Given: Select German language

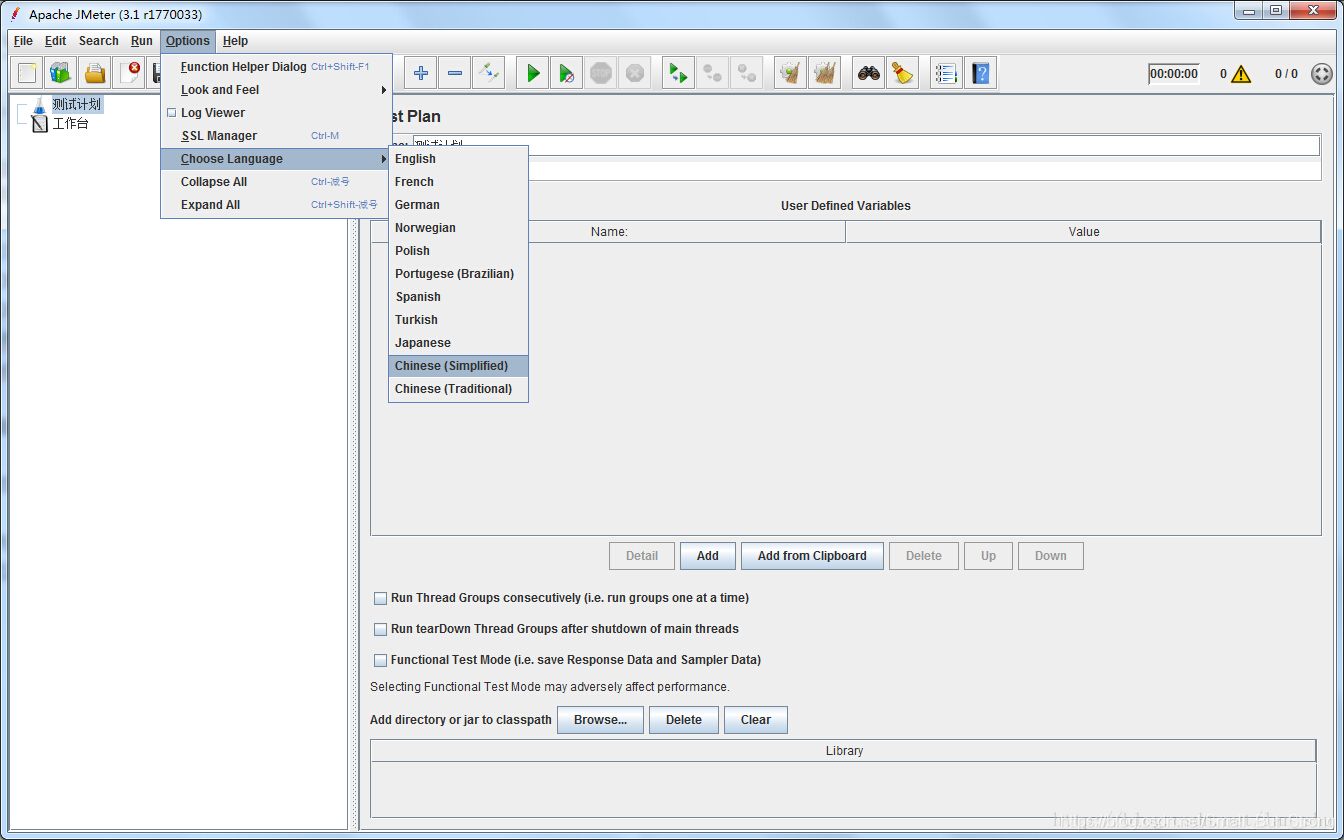Looking at the screenshot, I should [458, 205].
